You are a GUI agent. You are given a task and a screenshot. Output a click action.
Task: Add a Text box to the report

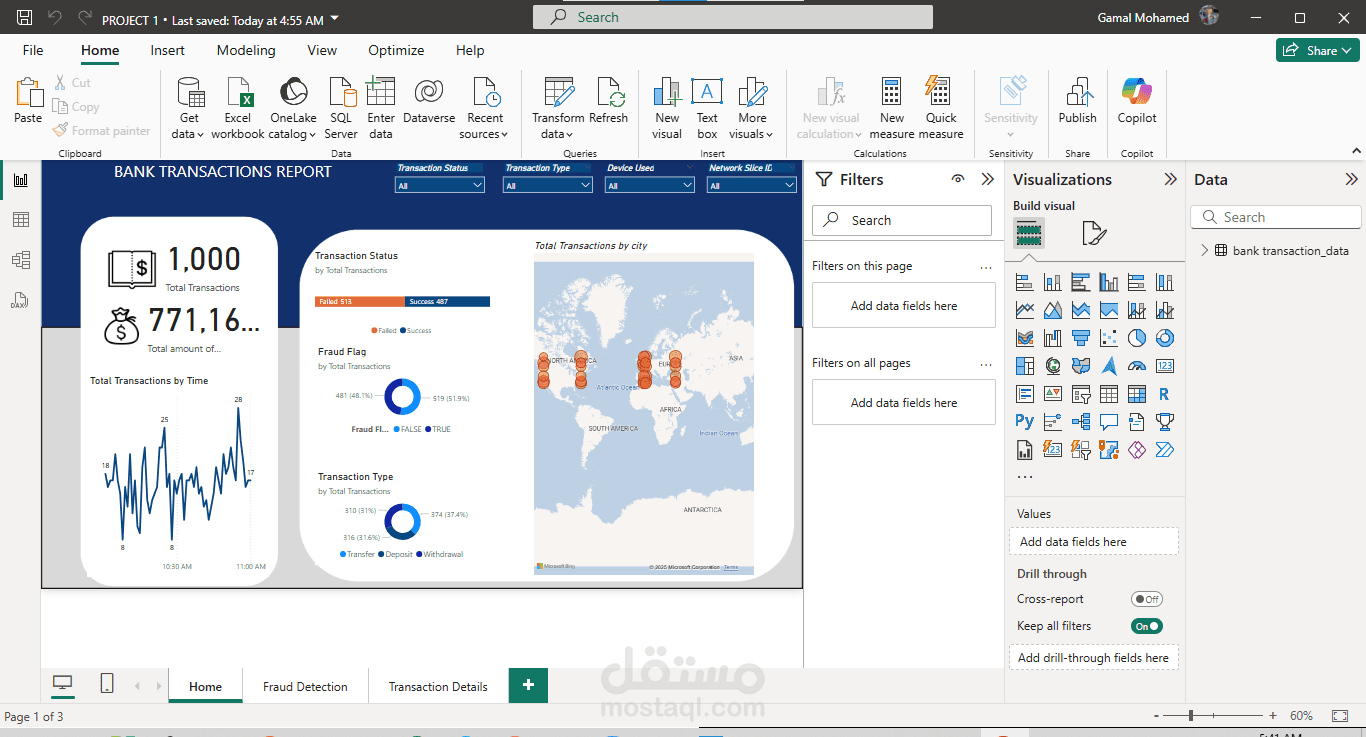(707, 108)
